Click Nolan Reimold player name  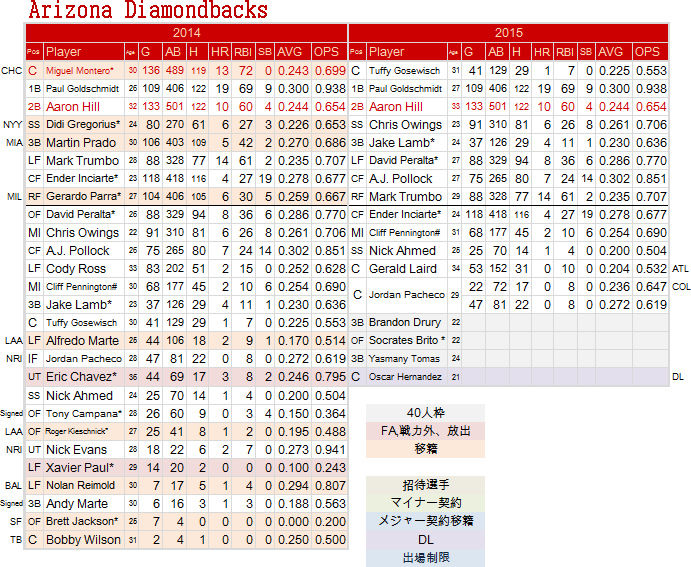tap(80, 485)
